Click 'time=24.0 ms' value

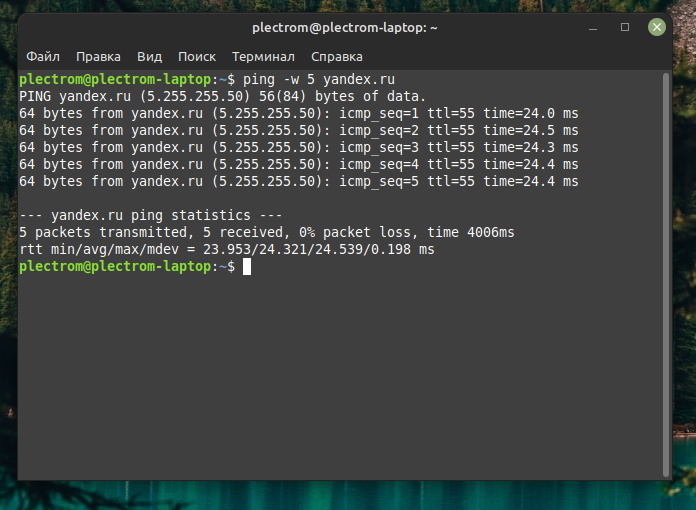pos(531,113)
